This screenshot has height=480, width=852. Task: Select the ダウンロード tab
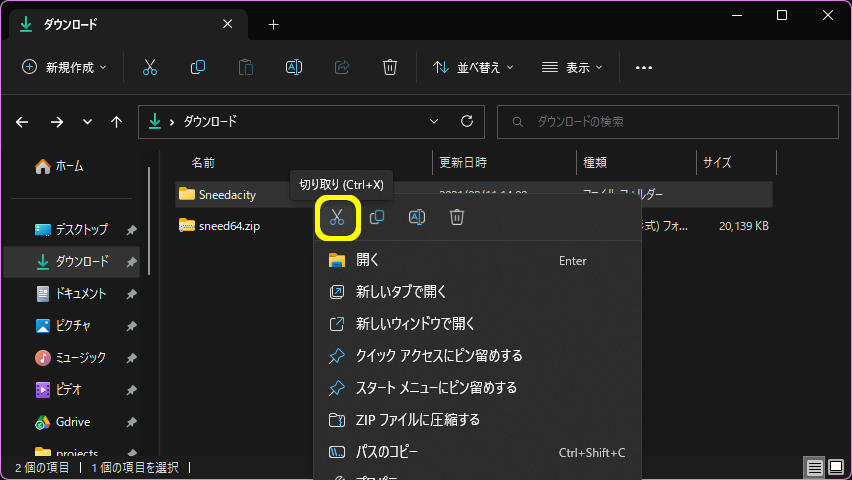(129, 24)
